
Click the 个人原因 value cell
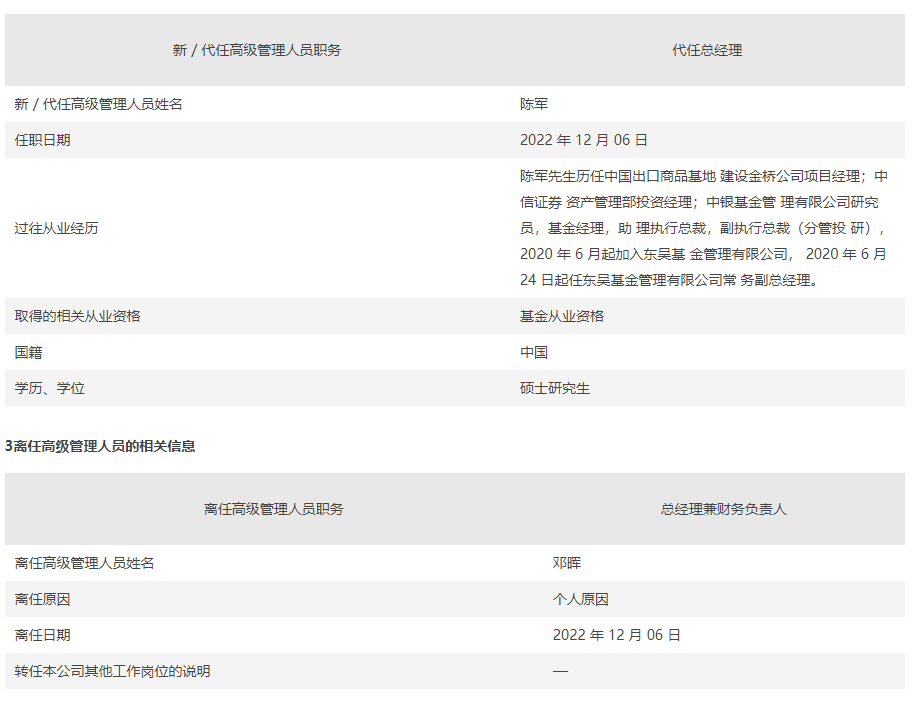pos(581,599)
